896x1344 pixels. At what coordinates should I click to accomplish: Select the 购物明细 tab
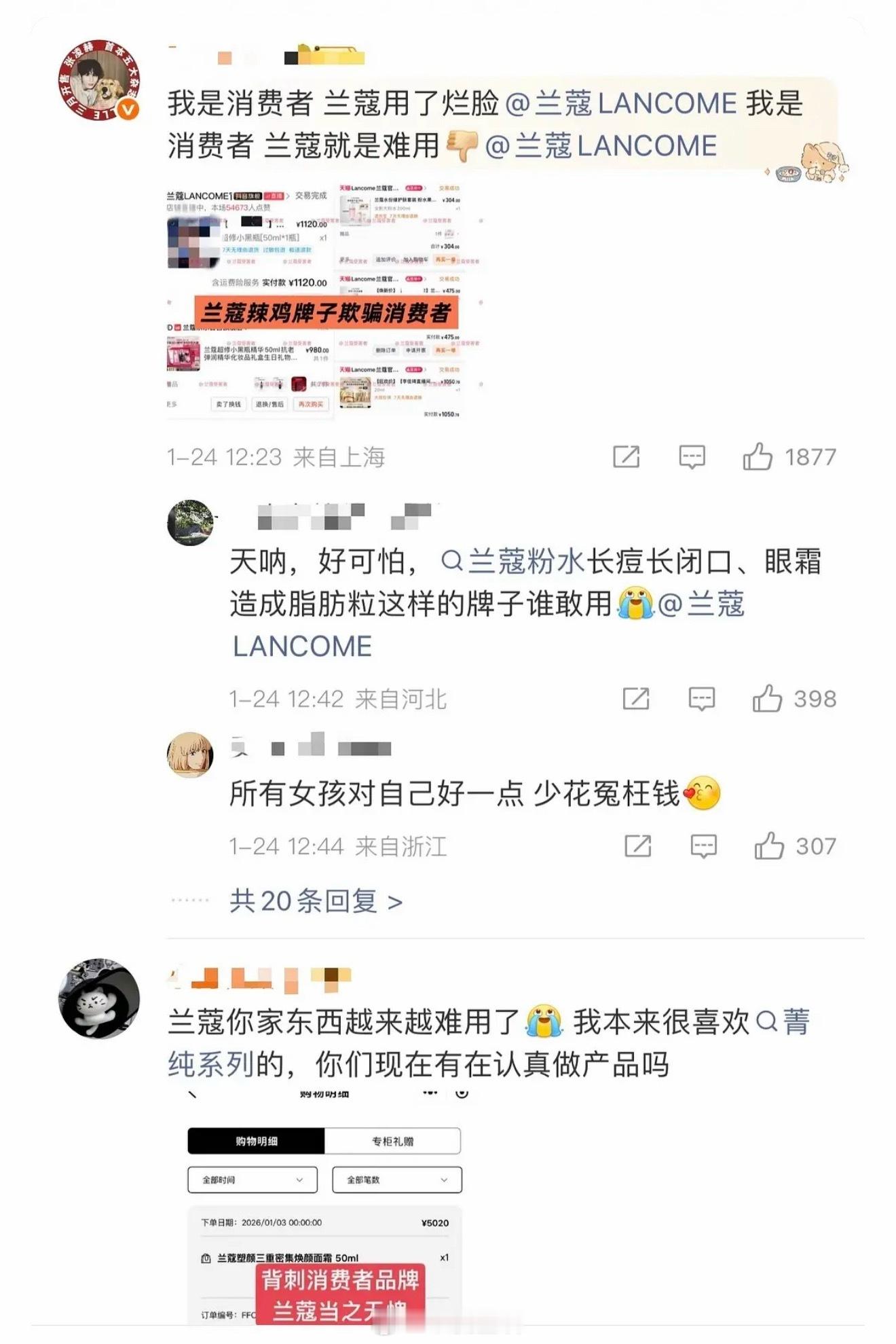click(257, 1141)
